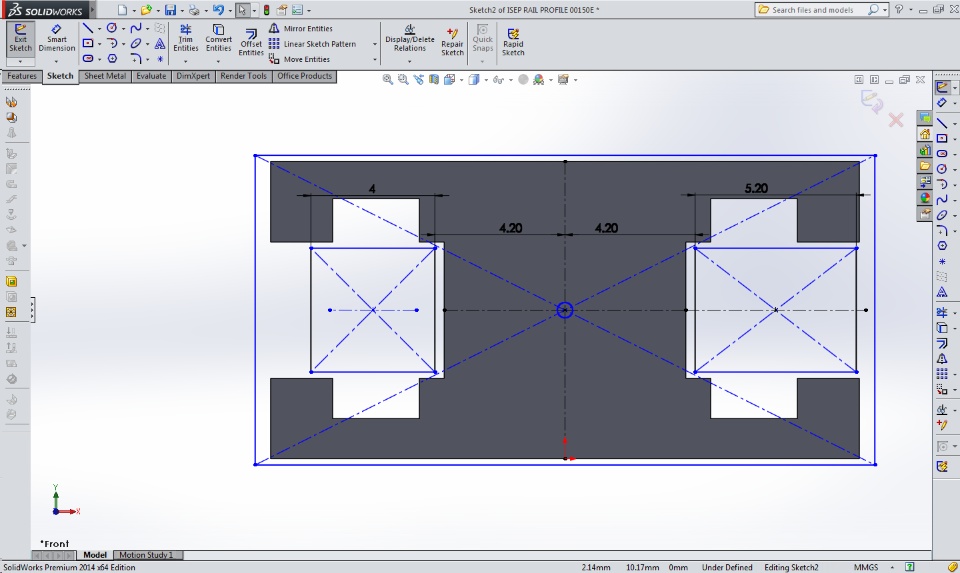Select the Slot tool in the Sketch ribbon

click(x=88, y=59)
